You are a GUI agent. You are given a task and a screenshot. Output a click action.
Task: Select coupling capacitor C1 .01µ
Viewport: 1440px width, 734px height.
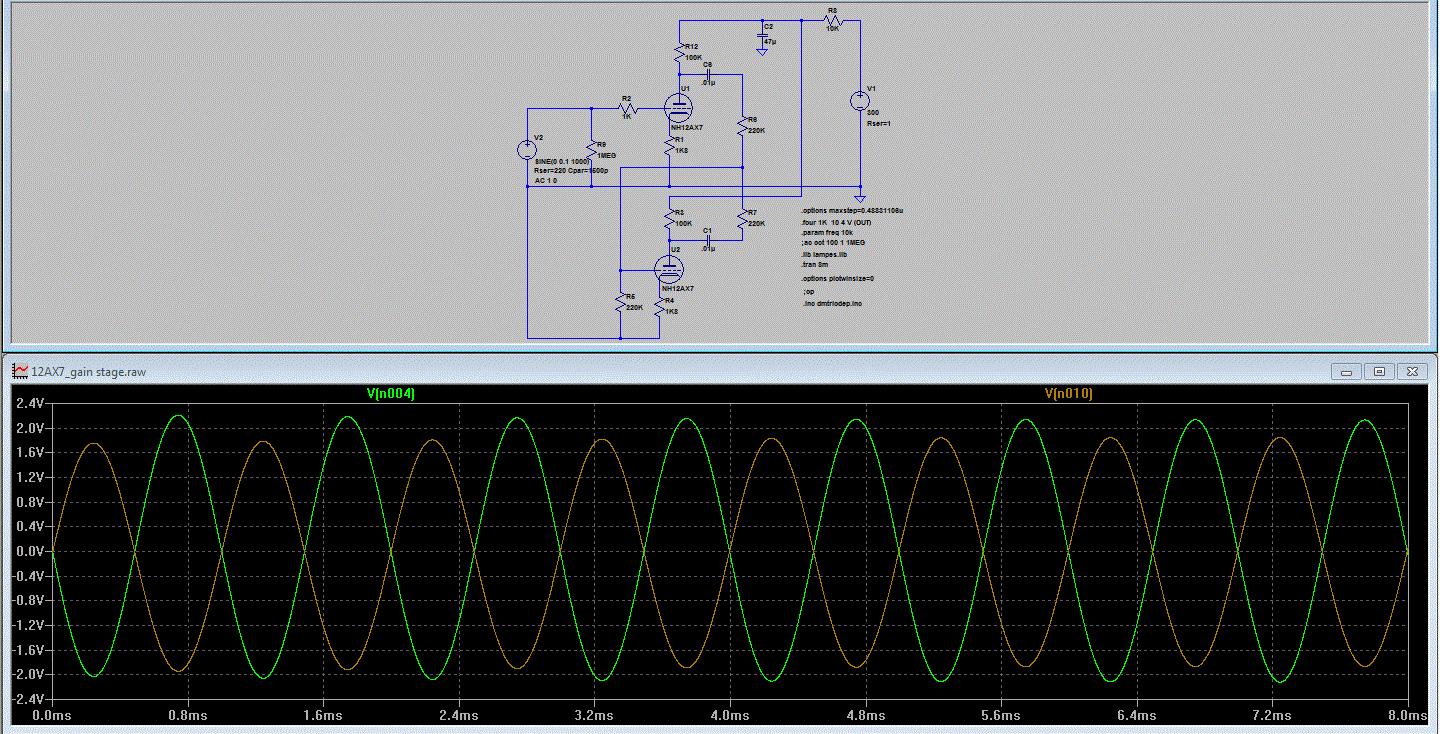pyautogui.click(x=707, y=241)
